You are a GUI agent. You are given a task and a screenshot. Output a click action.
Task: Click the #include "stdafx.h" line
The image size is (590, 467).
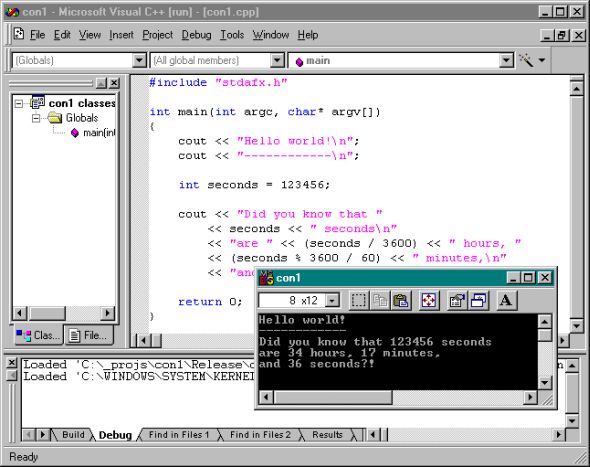click(218, 82)
